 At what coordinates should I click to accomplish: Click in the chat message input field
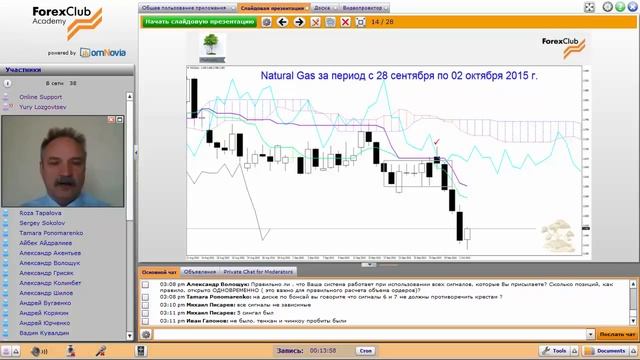[370, 335]
